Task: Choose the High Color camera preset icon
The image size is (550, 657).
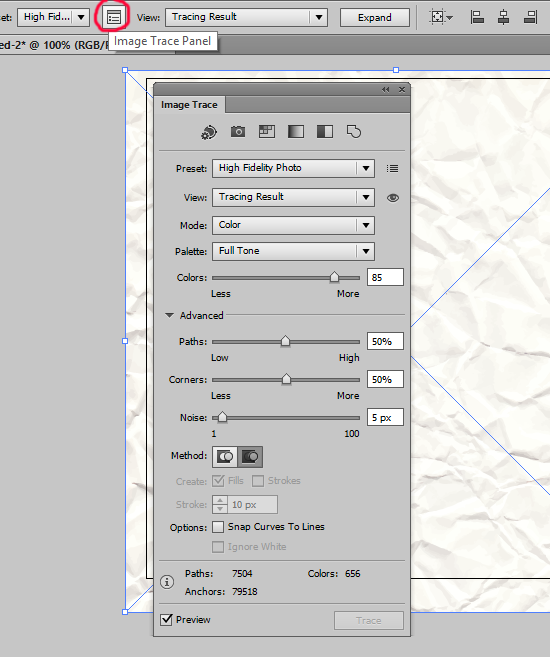Action: click(x=238, y=132)
